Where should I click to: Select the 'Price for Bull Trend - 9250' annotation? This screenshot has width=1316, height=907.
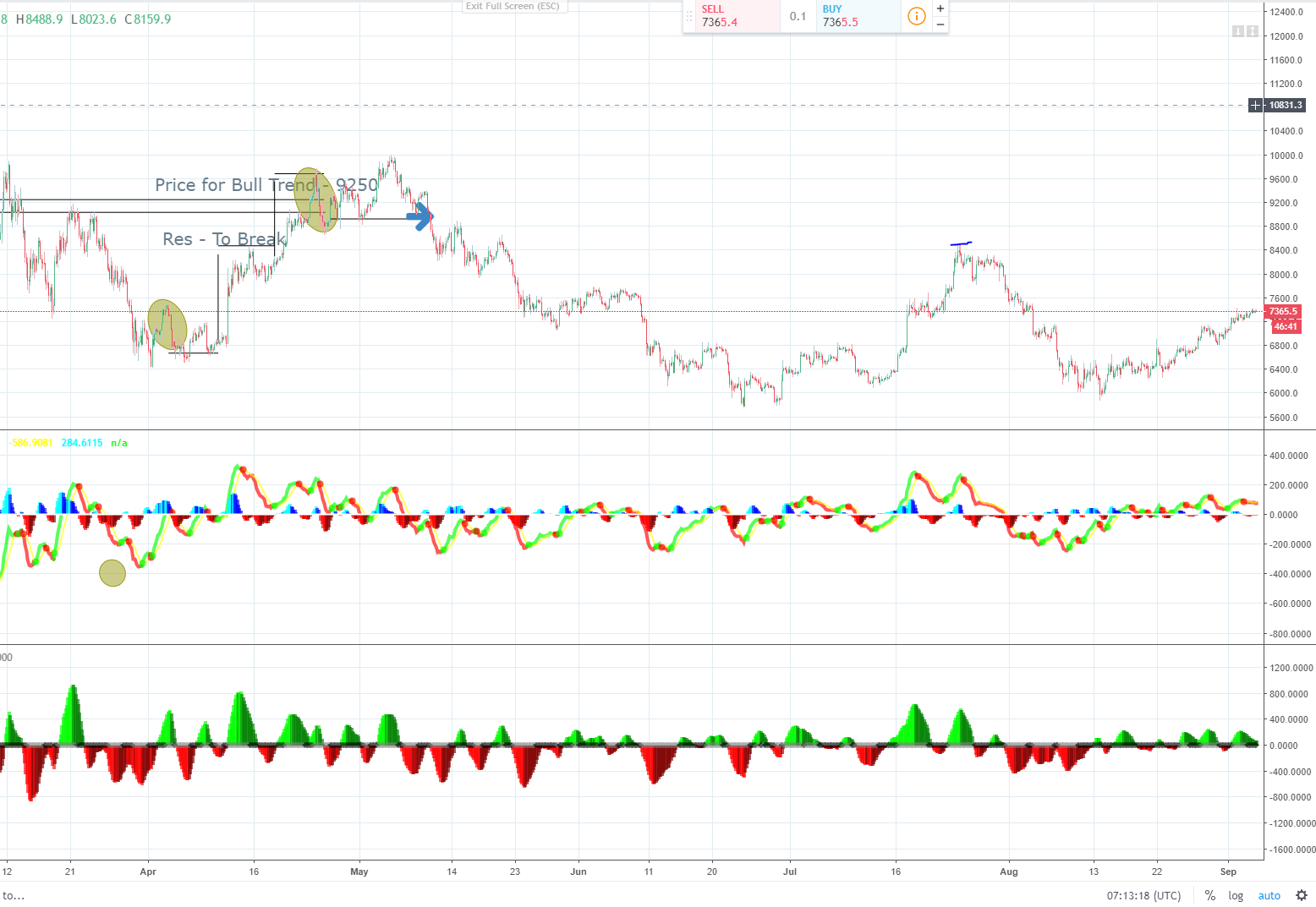pyautogui.click(x=266, y=185)
